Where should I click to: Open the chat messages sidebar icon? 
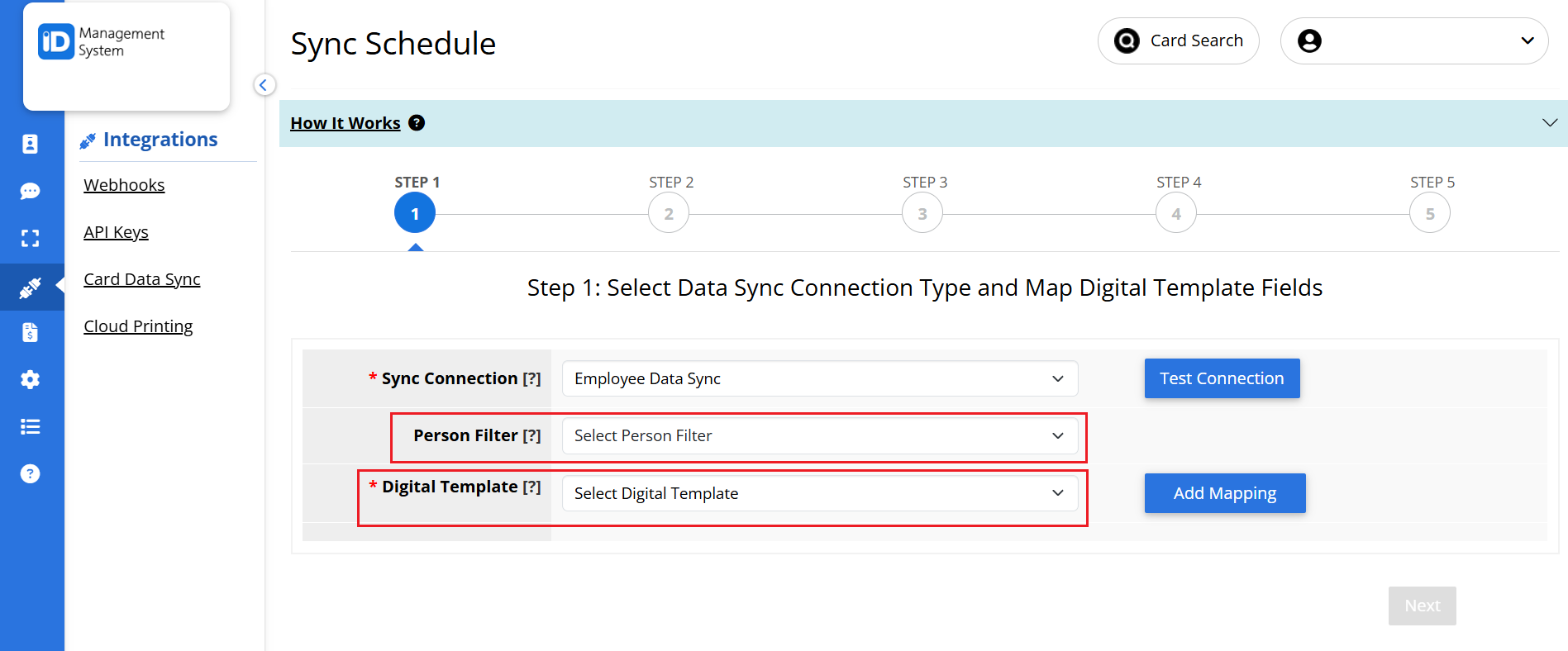point(30,191)
